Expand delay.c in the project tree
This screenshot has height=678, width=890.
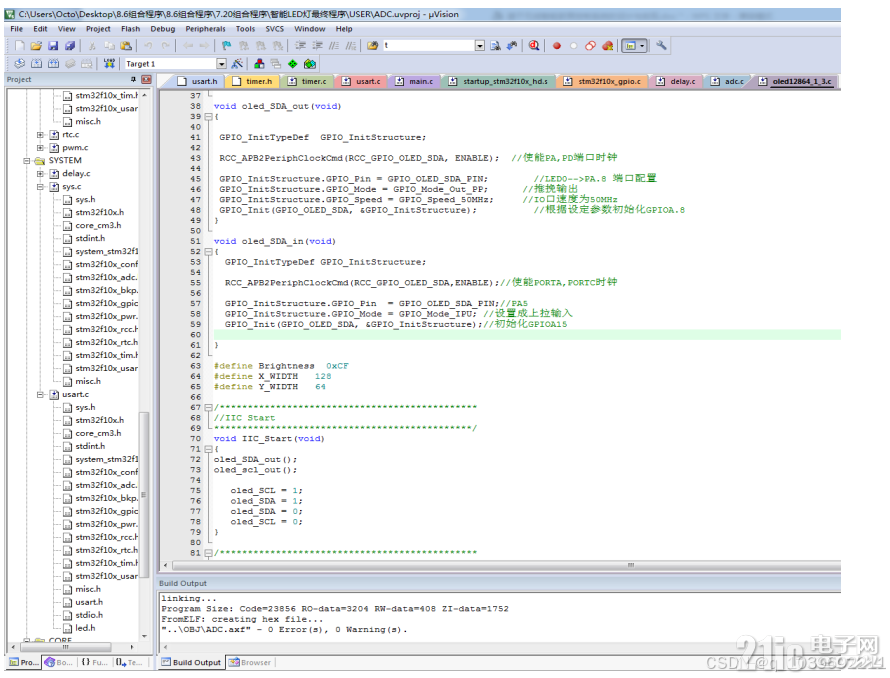(40, 174)
